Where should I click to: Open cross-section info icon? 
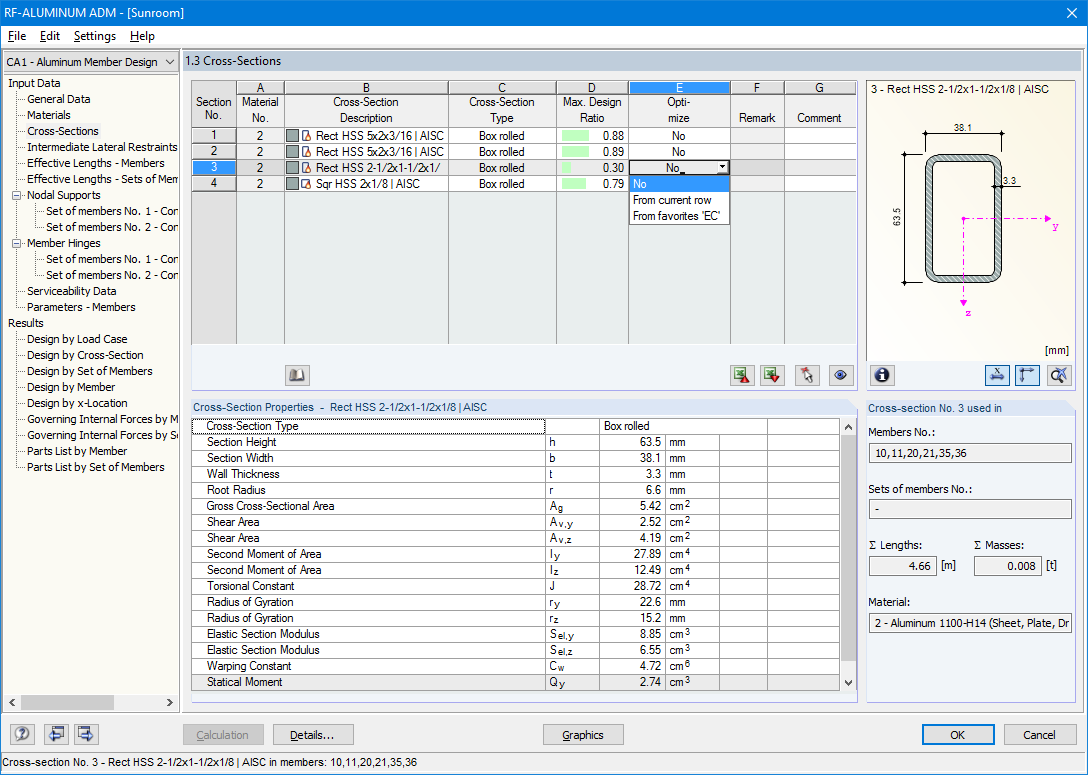click(882, 375)
